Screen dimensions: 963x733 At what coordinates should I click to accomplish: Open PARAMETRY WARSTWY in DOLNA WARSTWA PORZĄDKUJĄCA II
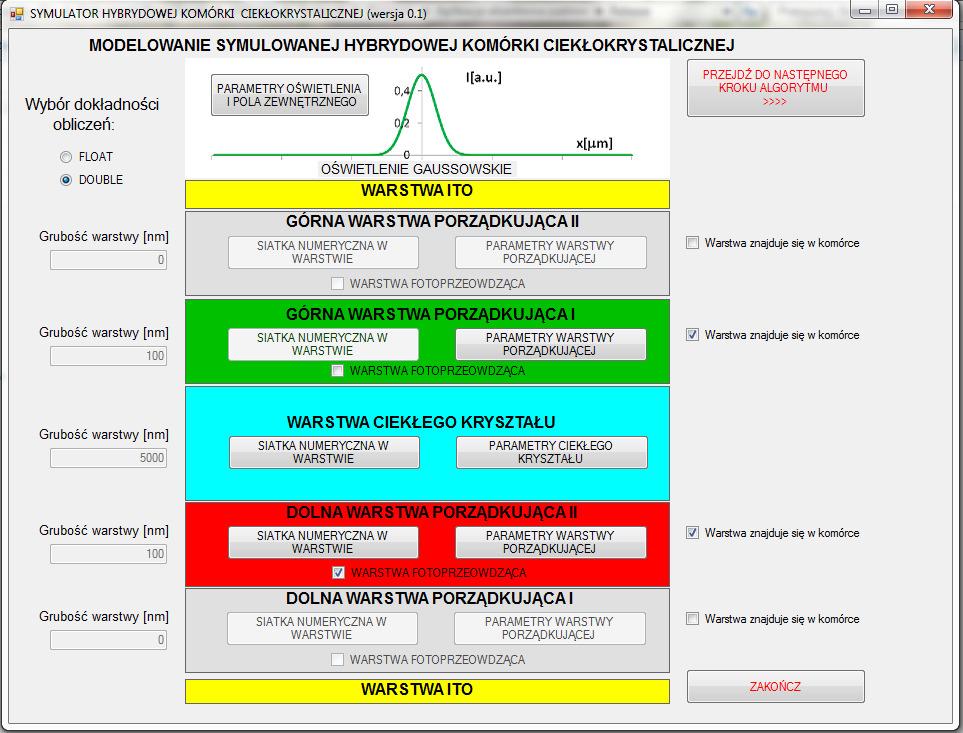tap(550, 542)
